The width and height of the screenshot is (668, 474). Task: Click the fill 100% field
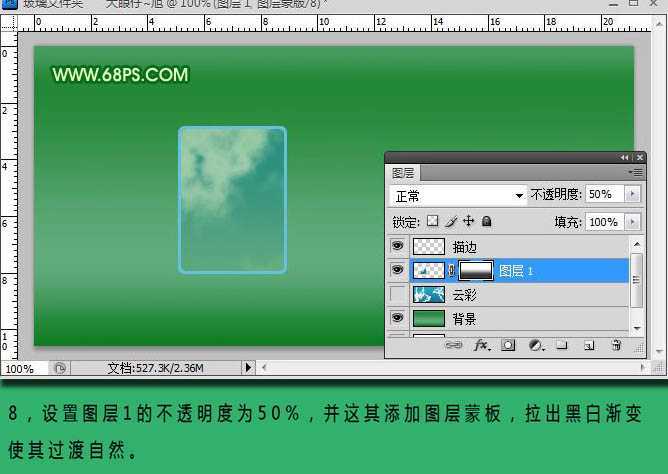[605, 222]
